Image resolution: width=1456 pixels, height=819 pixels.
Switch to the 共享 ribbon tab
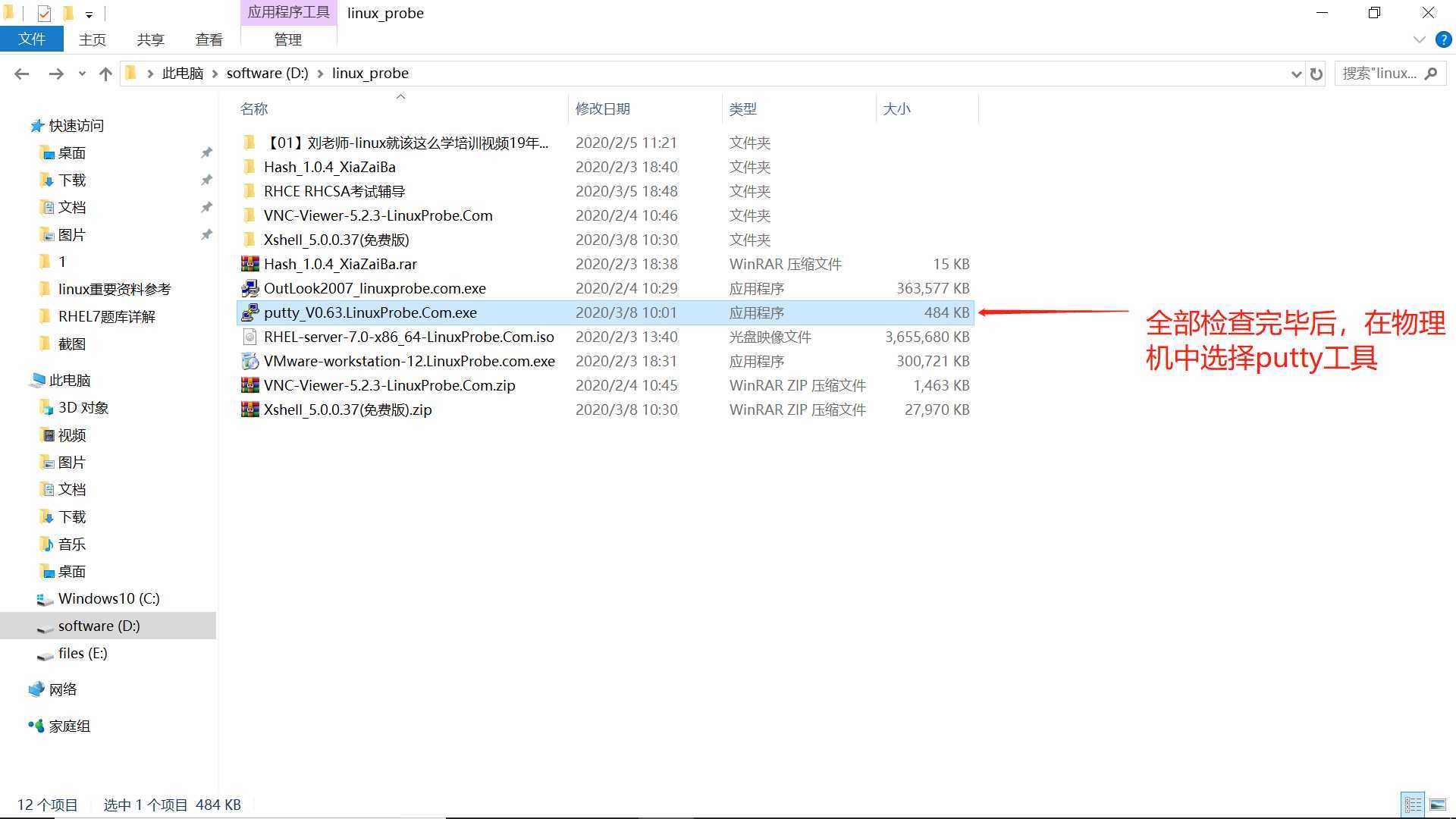150,39
